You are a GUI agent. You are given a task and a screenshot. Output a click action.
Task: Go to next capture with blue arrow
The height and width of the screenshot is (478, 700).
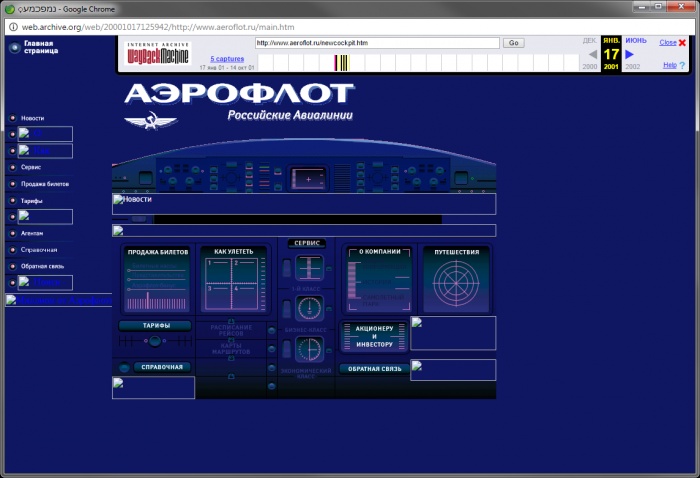pyautogui.click(x=630, y=54)
